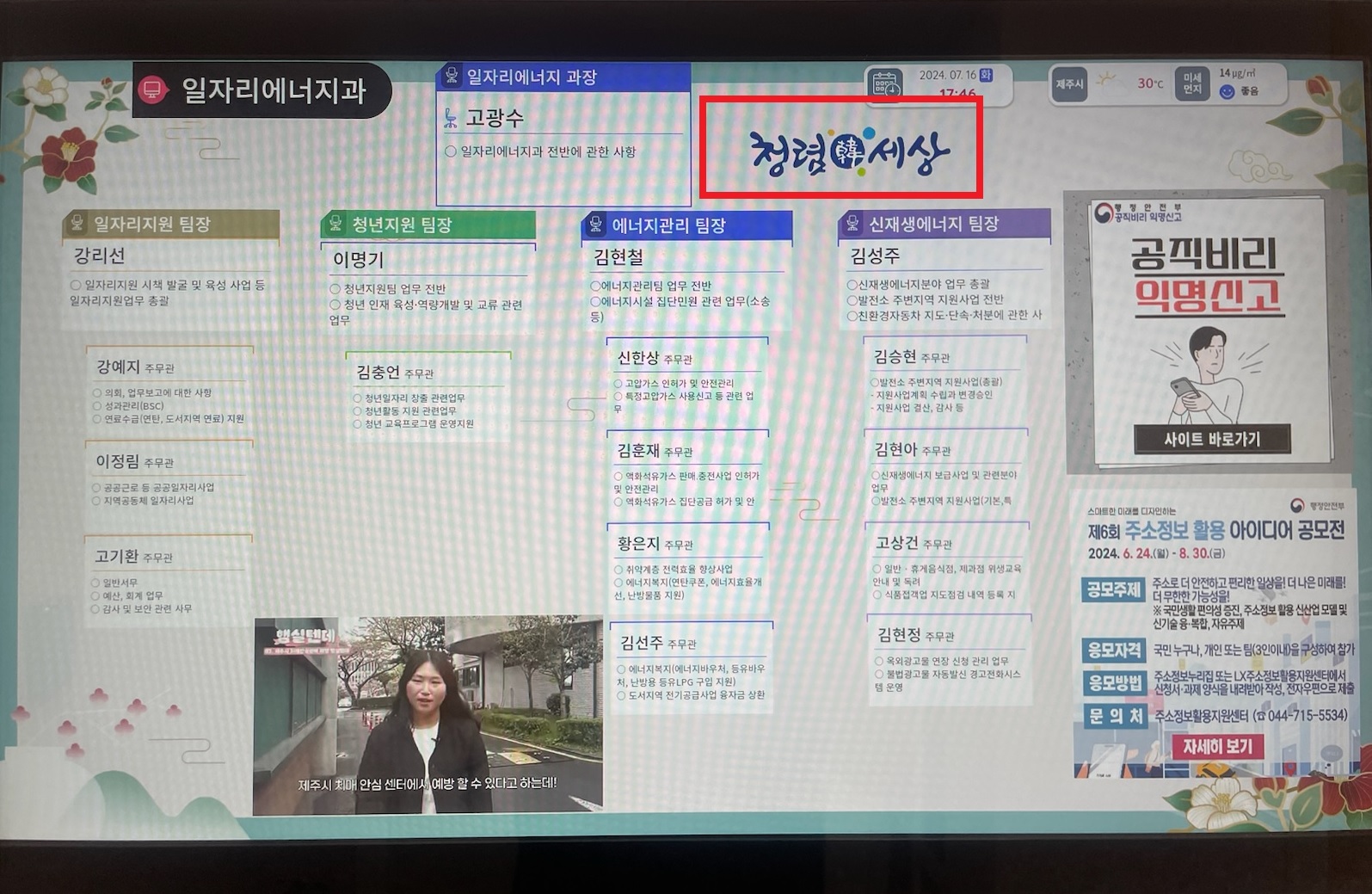1372x894 pixels.
Task: Open the 일자리에너지 과장 card header
Action: click(x=563, y=77)
